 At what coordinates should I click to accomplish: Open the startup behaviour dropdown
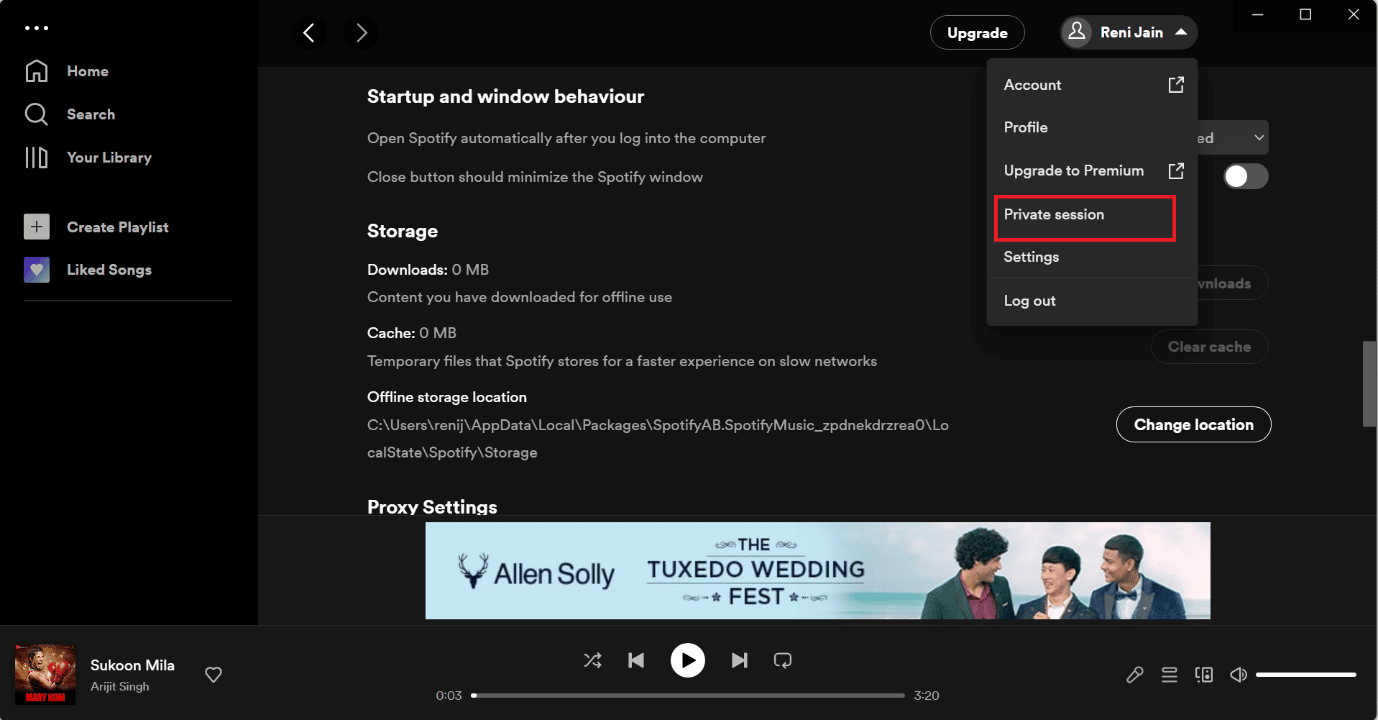(x=1233, y=138)
